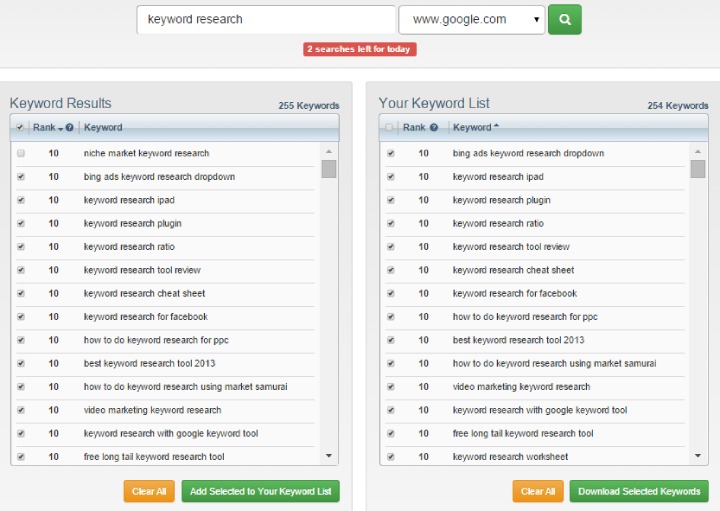Click Add Selected to Your Keyword List

(260, 491)
